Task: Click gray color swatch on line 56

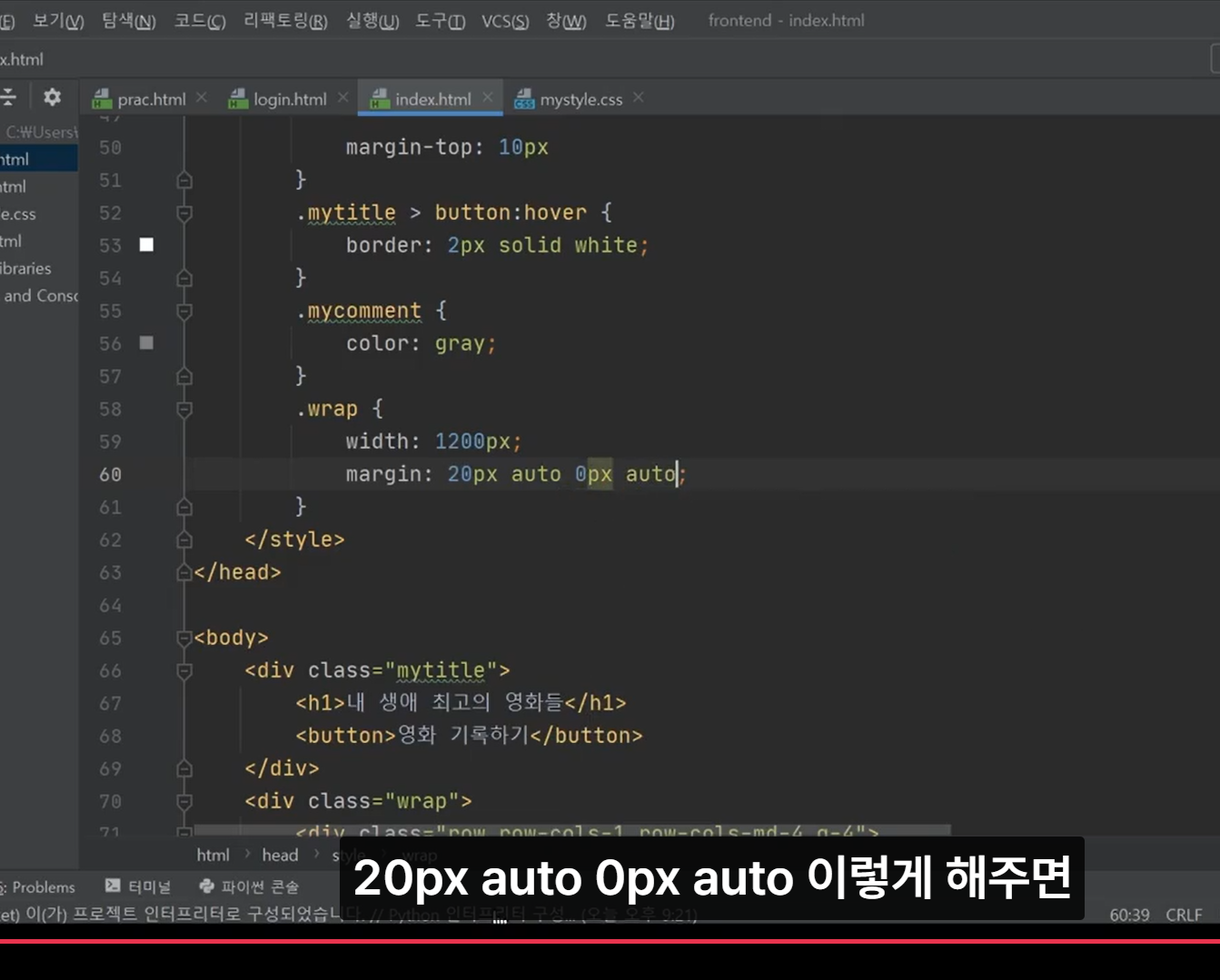Action: (x=146, y=342)
